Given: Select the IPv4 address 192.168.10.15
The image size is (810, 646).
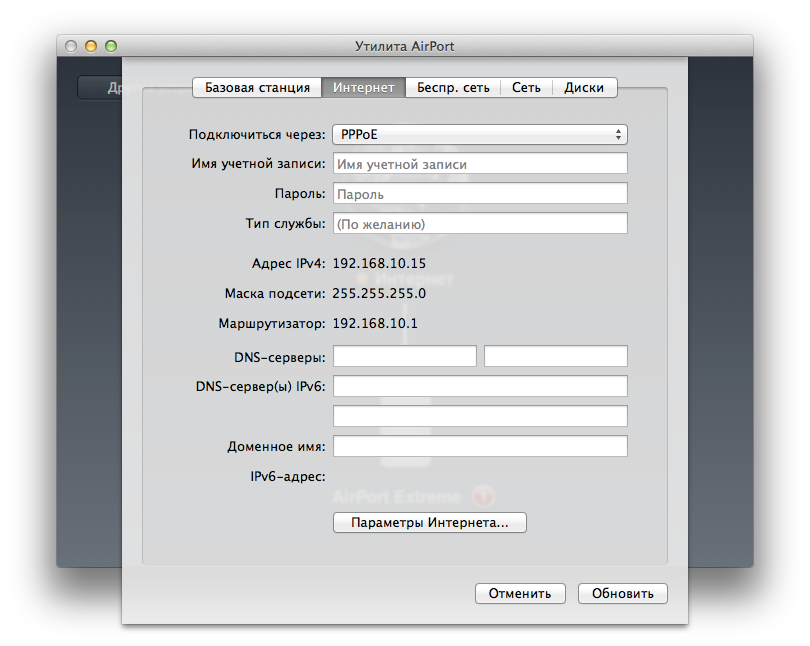Looking at the screenshot, I should 379,263.
